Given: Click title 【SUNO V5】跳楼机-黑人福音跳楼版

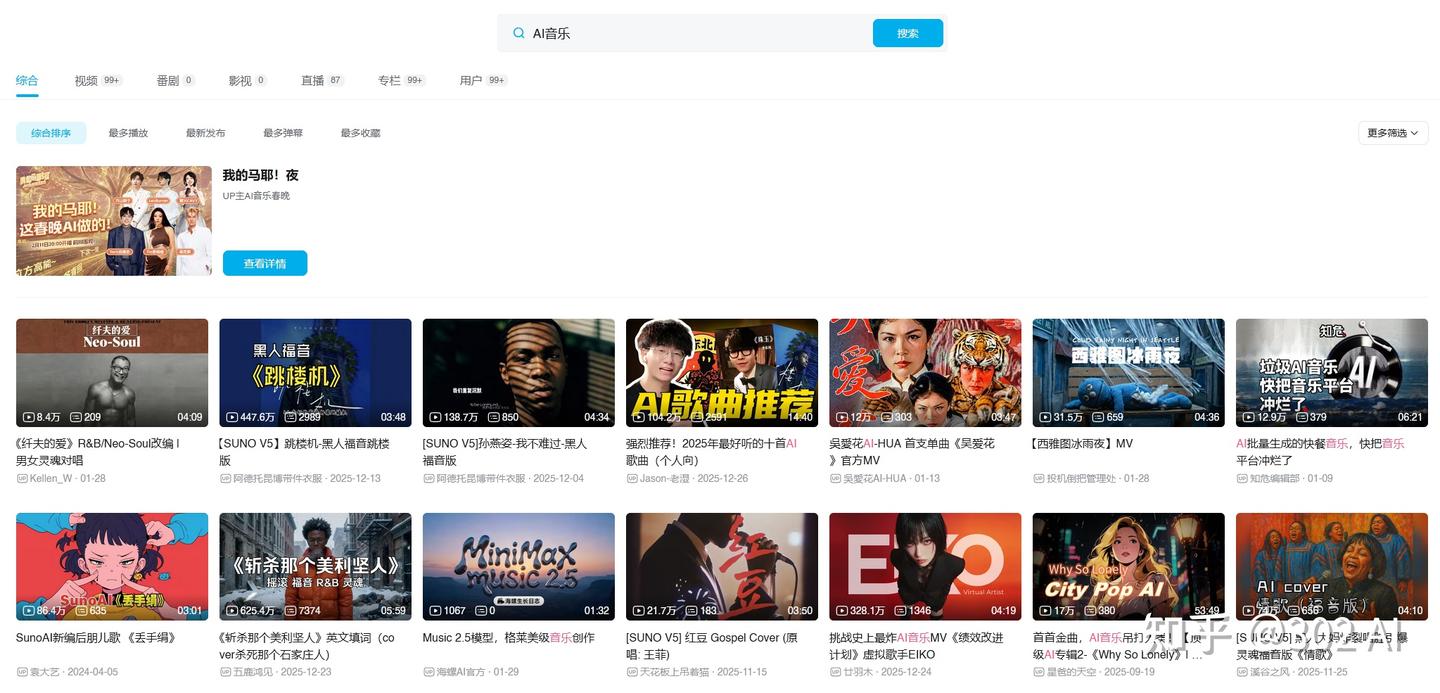Looking at the screenshot, I should point(305,452).
